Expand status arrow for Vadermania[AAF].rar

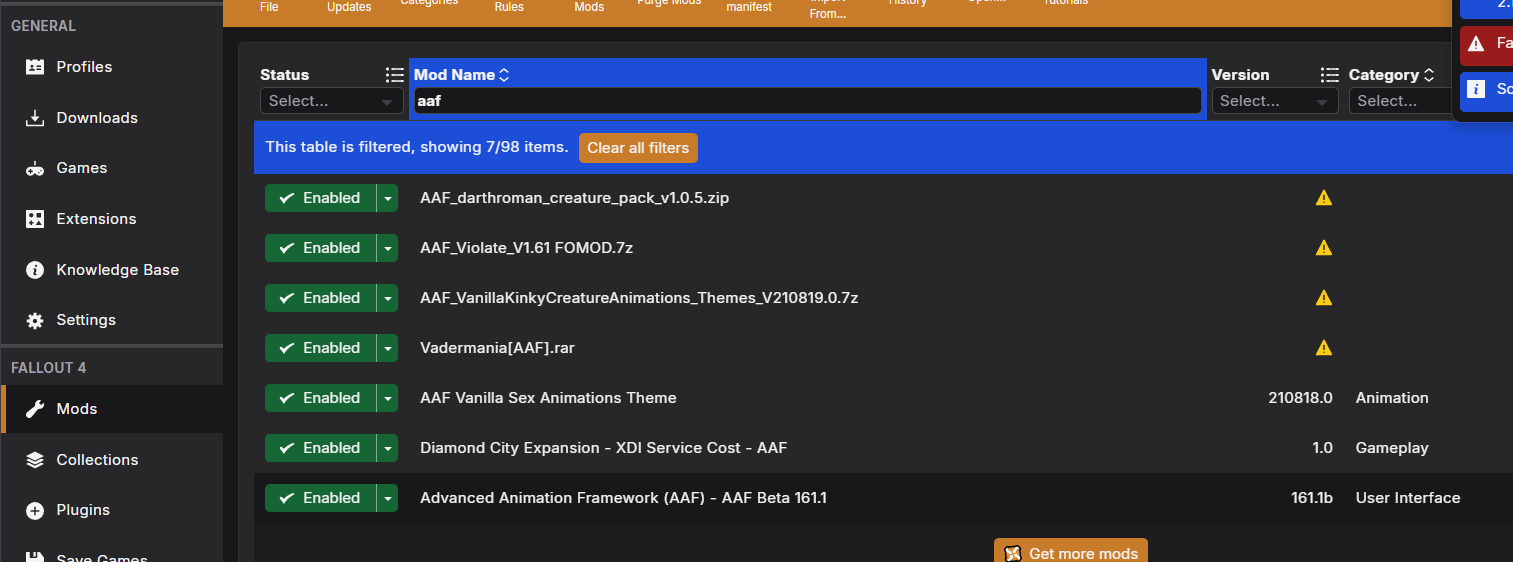[x=387, y=348]
